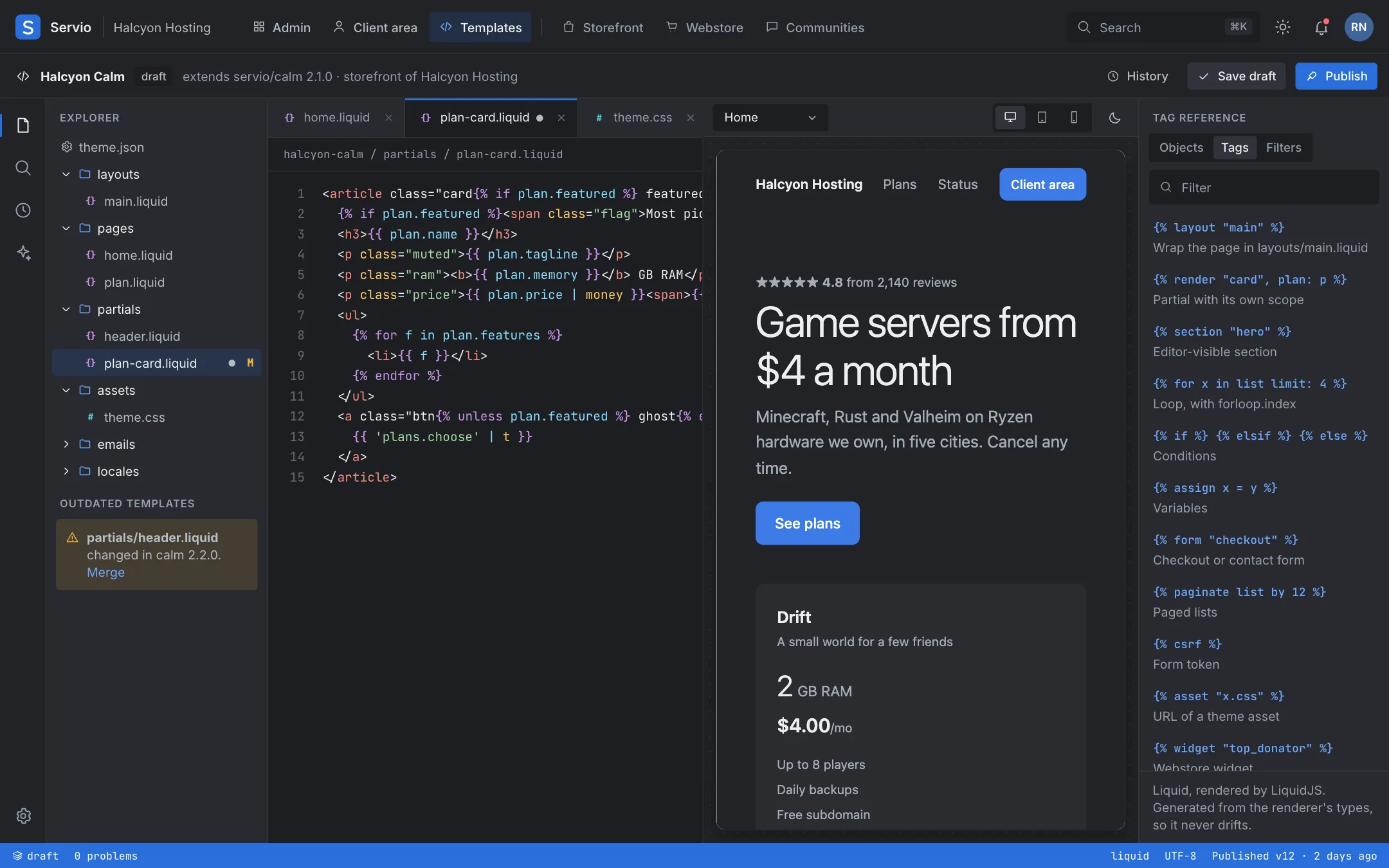
Task: Open the search icon in activity bar
Action: (23, 168)
